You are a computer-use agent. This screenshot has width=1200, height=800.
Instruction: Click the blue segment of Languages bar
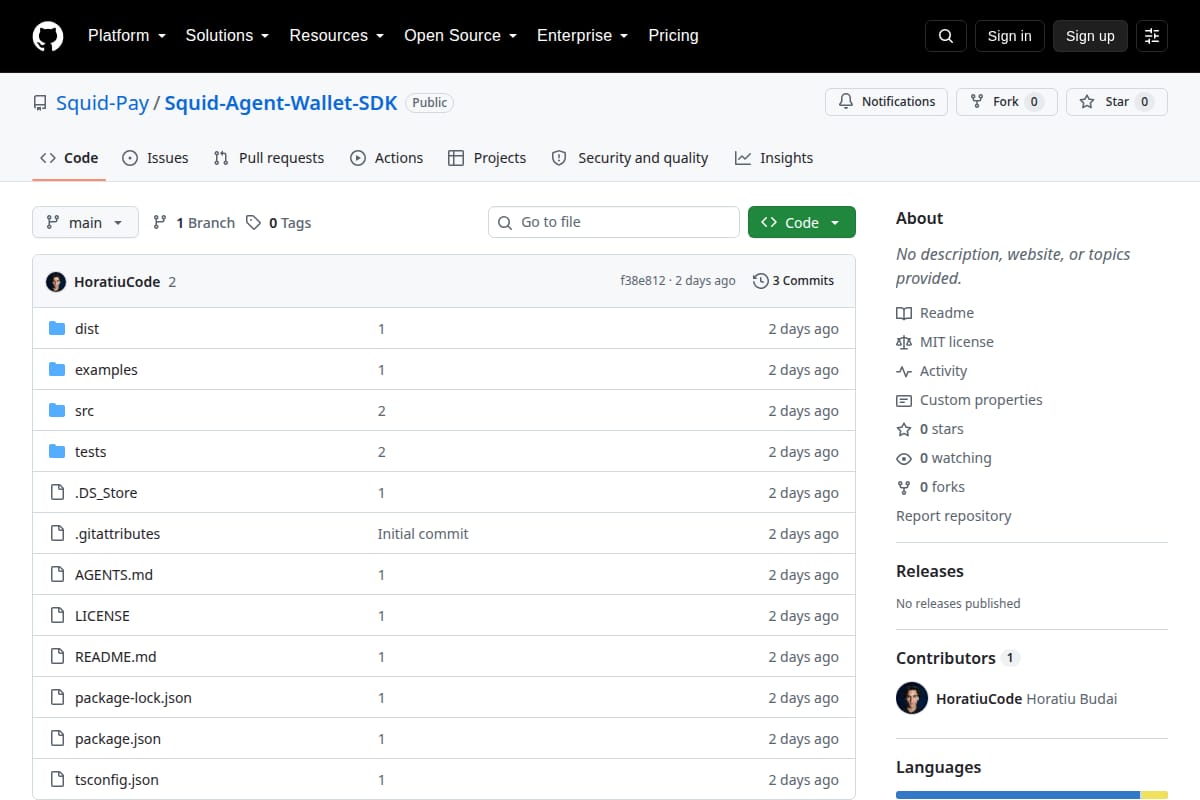click(x=1018, y=795)
